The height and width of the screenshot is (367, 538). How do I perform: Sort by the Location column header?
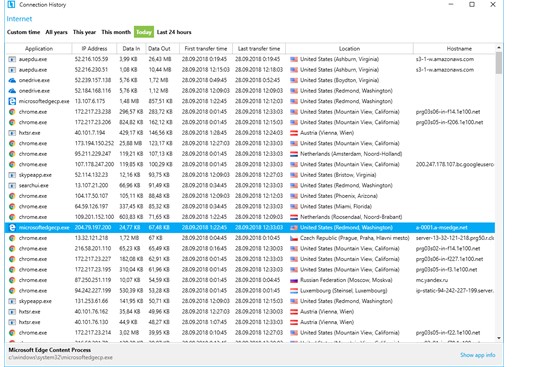[x=349, y=49]
